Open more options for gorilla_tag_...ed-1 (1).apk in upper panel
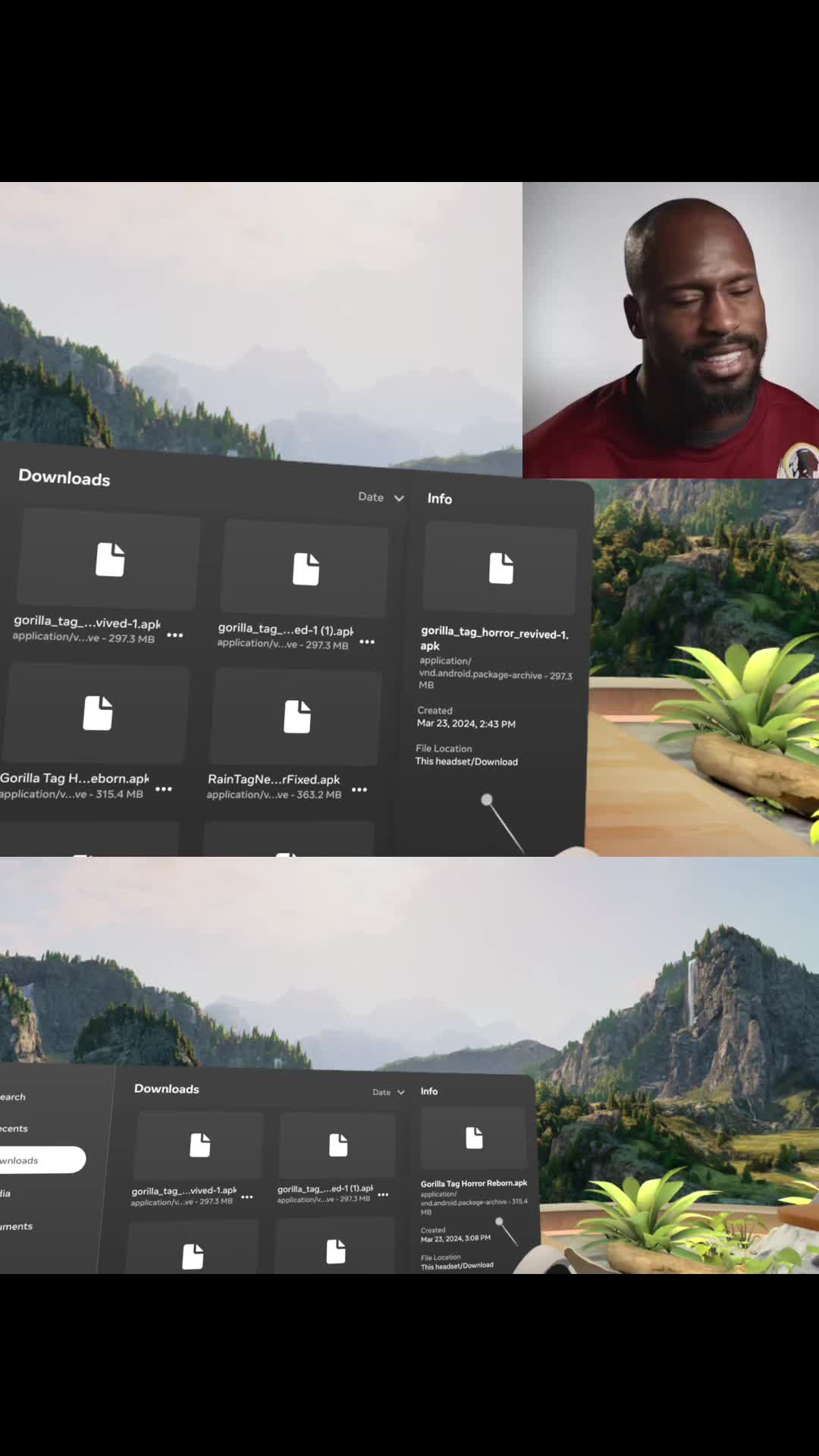This screenshot has width=819, height=1456. (367, 642)
